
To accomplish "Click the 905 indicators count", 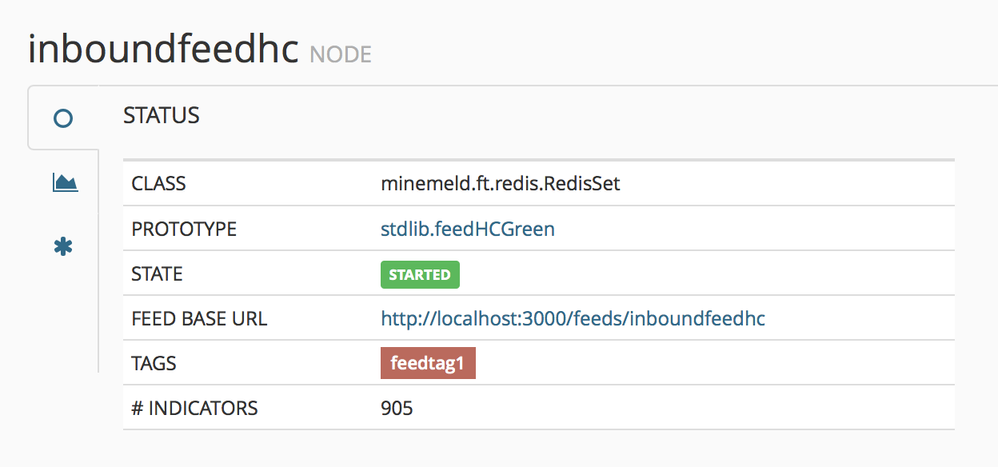I will point(397,408).
